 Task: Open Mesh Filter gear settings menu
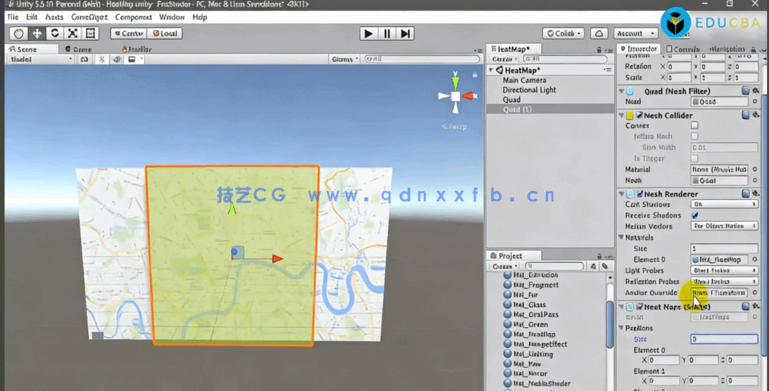(756, 91)
